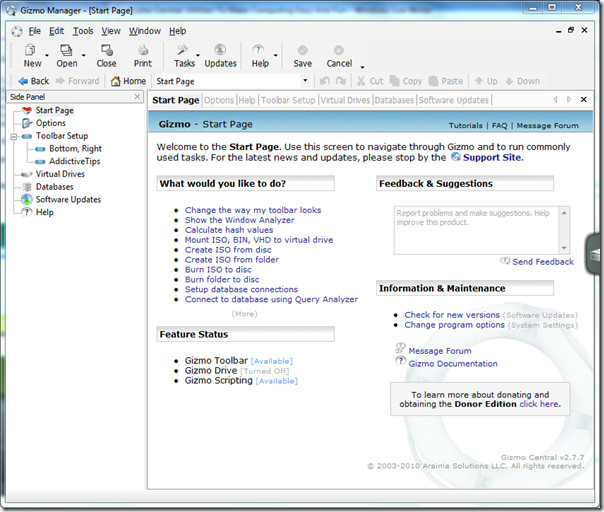Viewport: 604px width, 512px height.
Task: Click Burn ISO to disc link
Action: pos(218,270)
